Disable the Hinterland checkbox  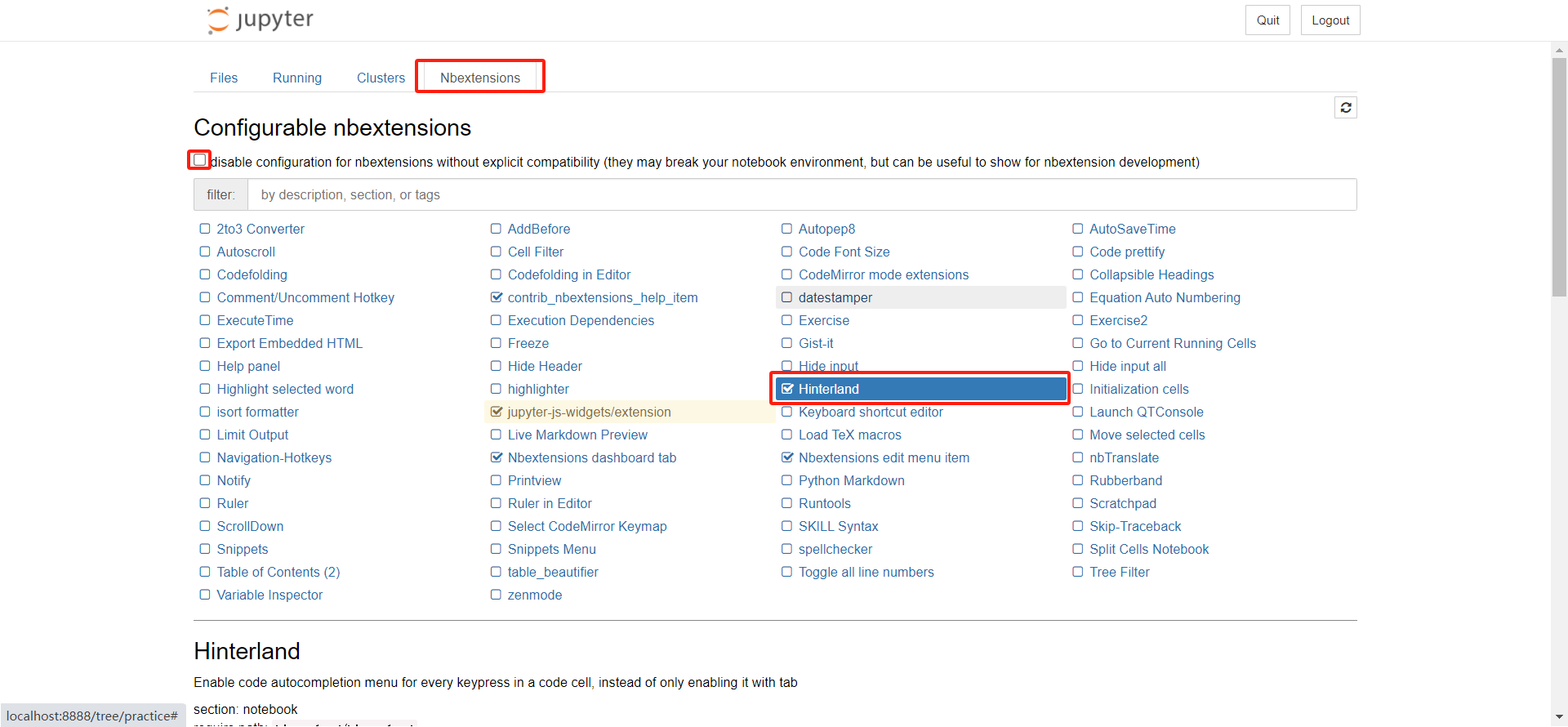pos(787,389)
